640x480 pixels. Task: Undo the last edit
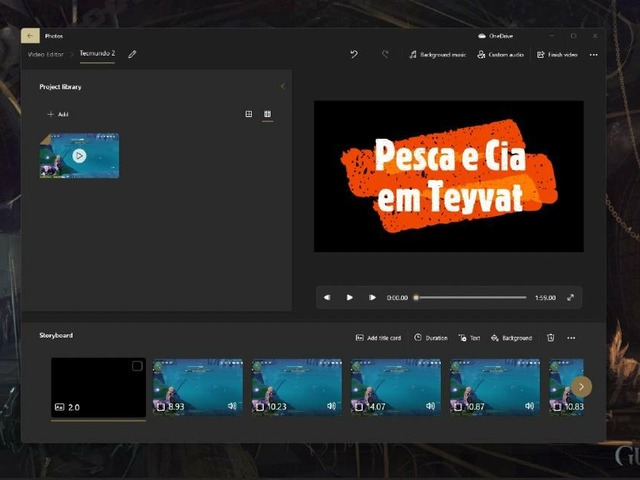coord(353,54)
